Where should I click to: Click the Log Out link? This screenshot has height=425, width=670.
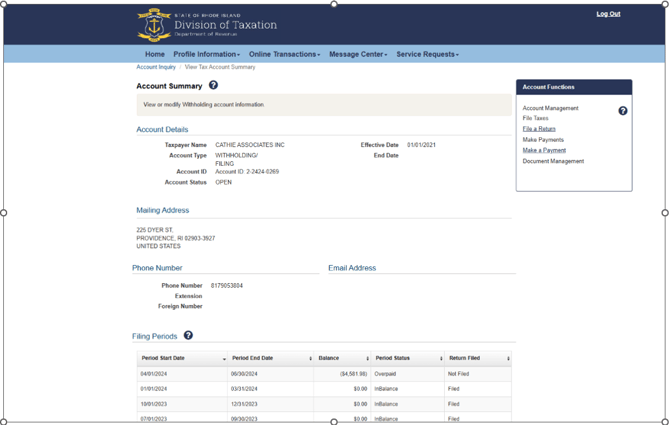[608, 14]
